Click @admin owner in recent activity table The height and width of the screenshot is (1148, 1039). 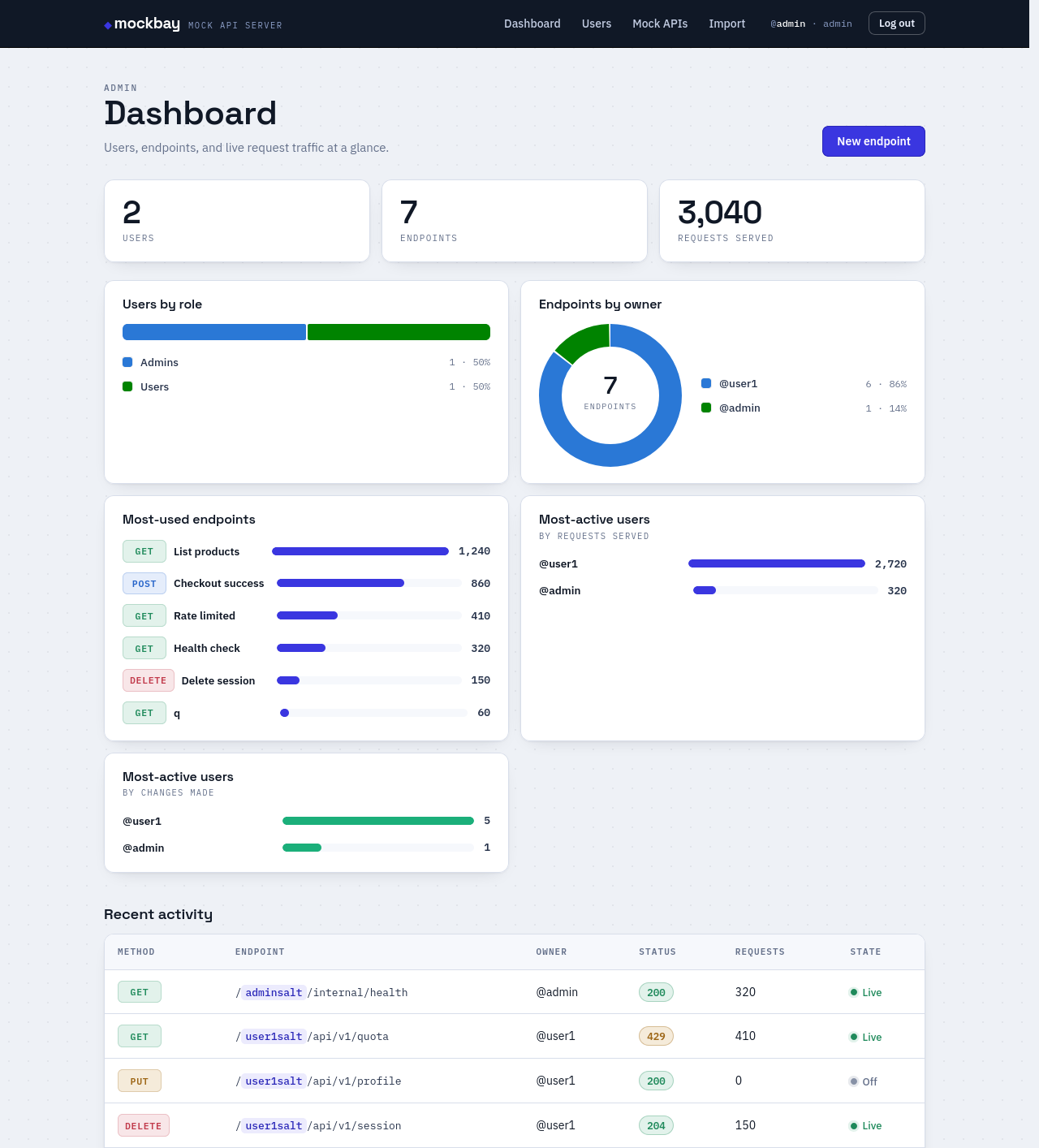click(x=557, y=992)
